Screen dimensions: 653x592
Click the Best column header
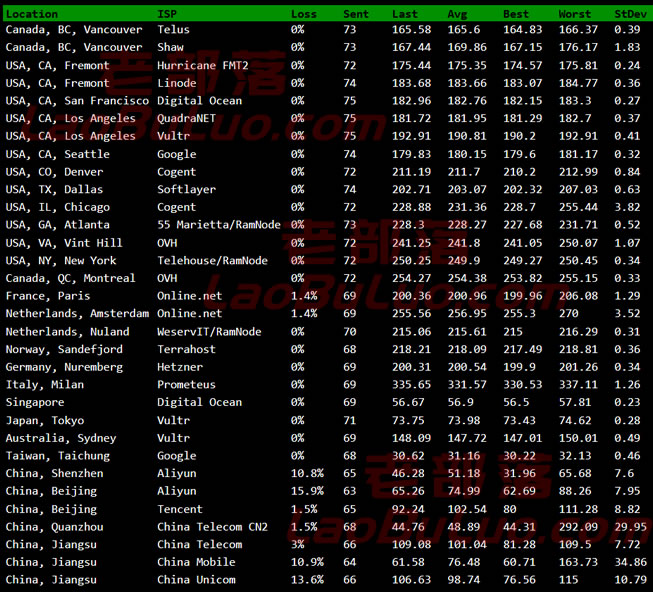tap(516, 14)
